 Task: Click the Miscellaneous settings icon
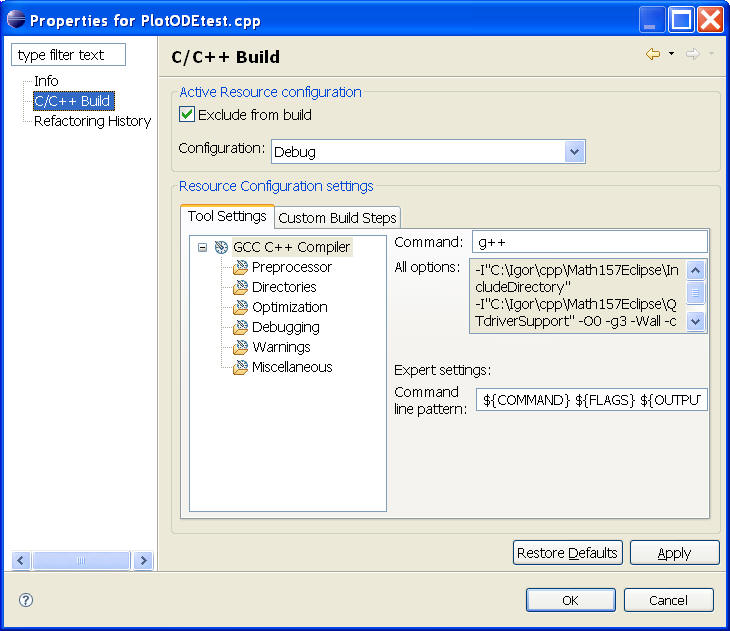pos(240,368)
